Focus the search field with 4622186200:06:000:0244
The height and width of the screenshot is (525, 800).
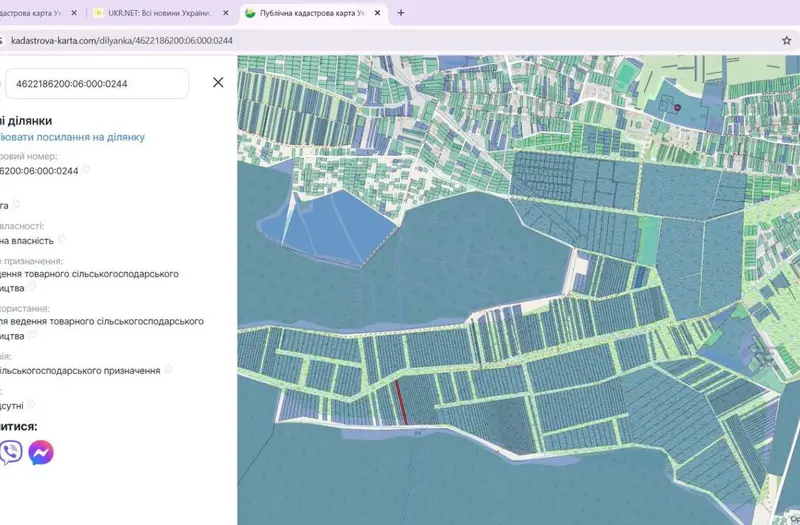(x=96, y=84)
